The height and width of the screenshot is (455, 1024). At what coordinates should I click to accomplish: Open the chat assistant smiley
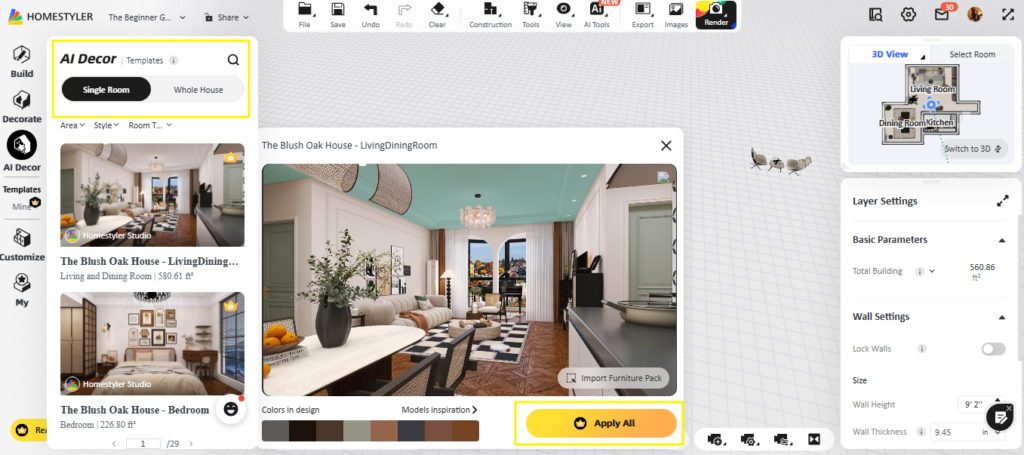coord(230,409)
